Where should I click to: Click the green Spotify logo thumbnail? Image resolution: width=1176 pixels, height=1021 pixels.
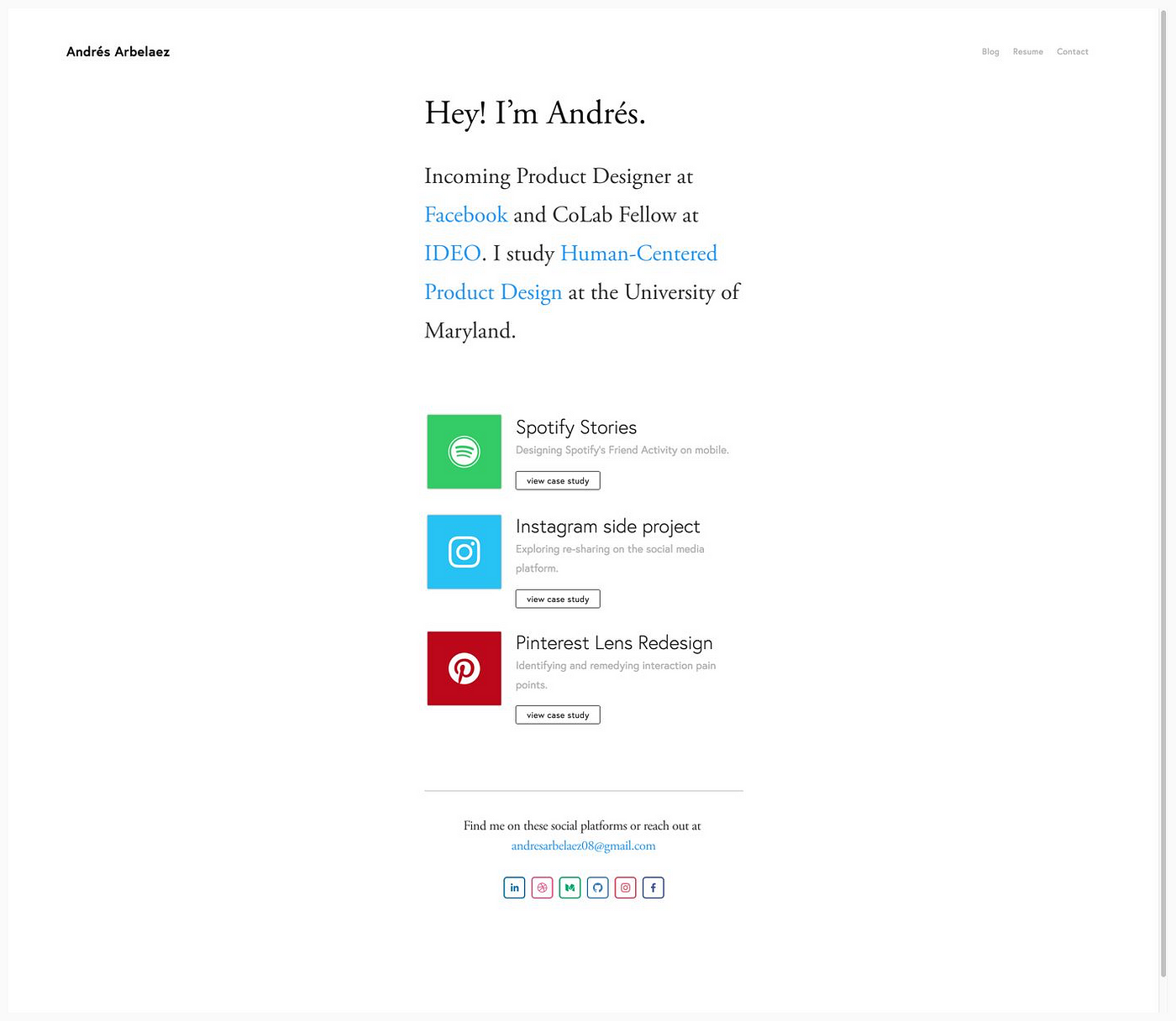click(465, 452)
